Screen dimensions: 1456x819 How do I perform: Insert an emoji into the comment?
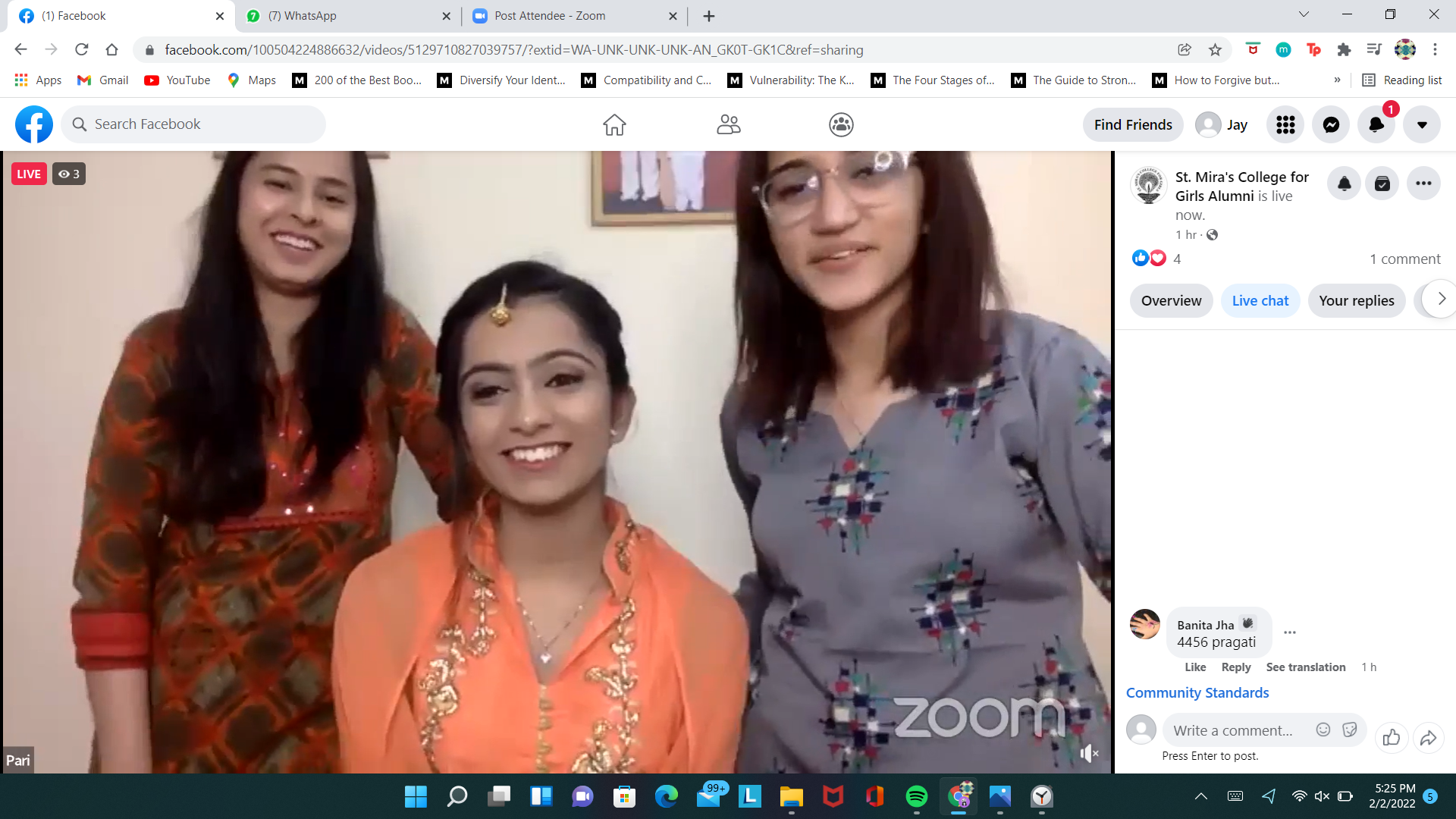(x=1323, y=730)
